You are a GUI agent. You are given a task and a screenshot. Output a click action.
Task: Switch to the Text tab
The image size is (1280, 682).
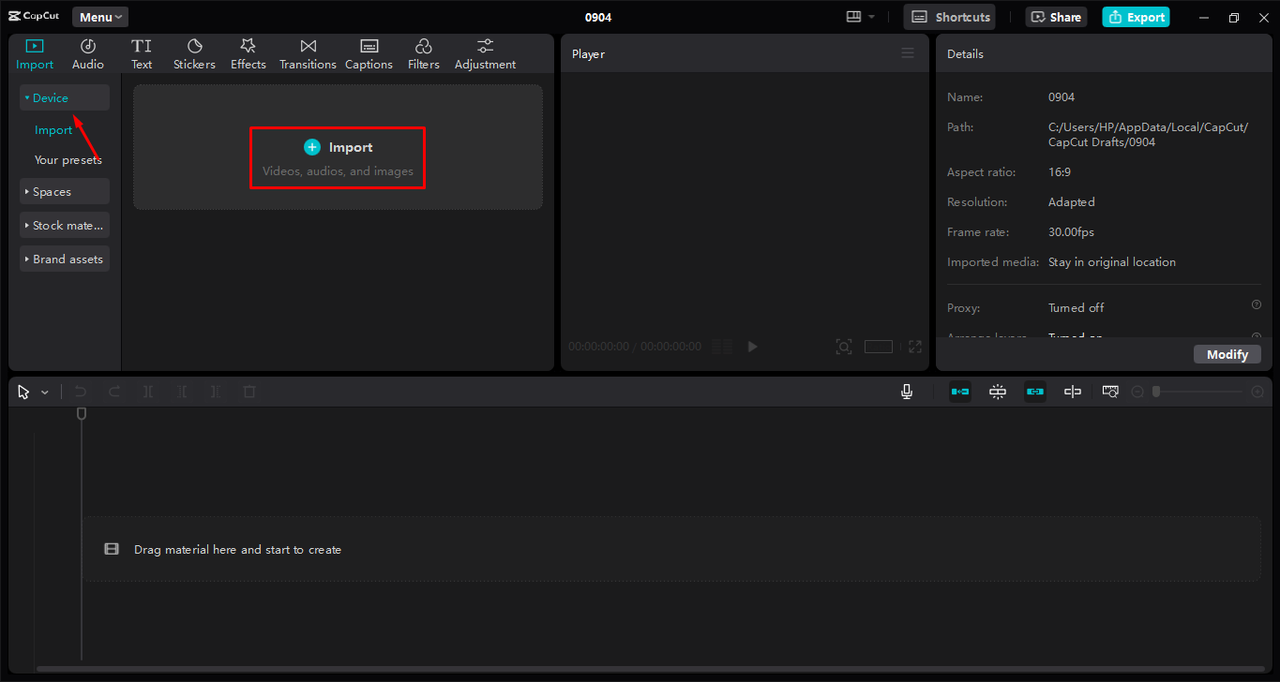pos(142,54)
